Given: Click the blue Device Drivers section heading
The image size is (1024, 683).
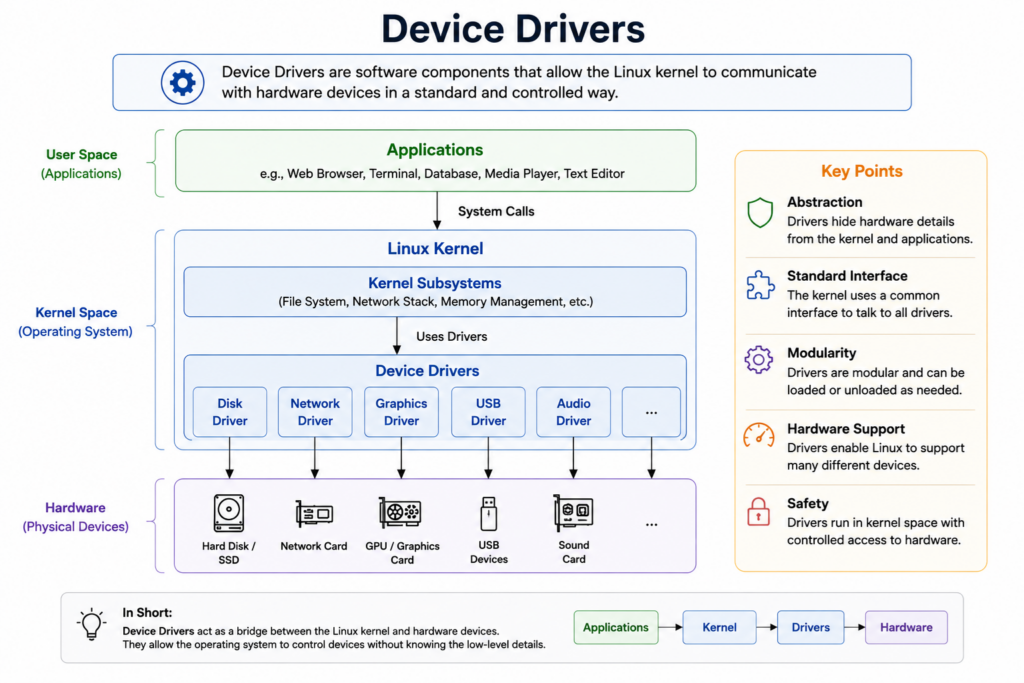Looking at the screenshot, I should 427,371.
